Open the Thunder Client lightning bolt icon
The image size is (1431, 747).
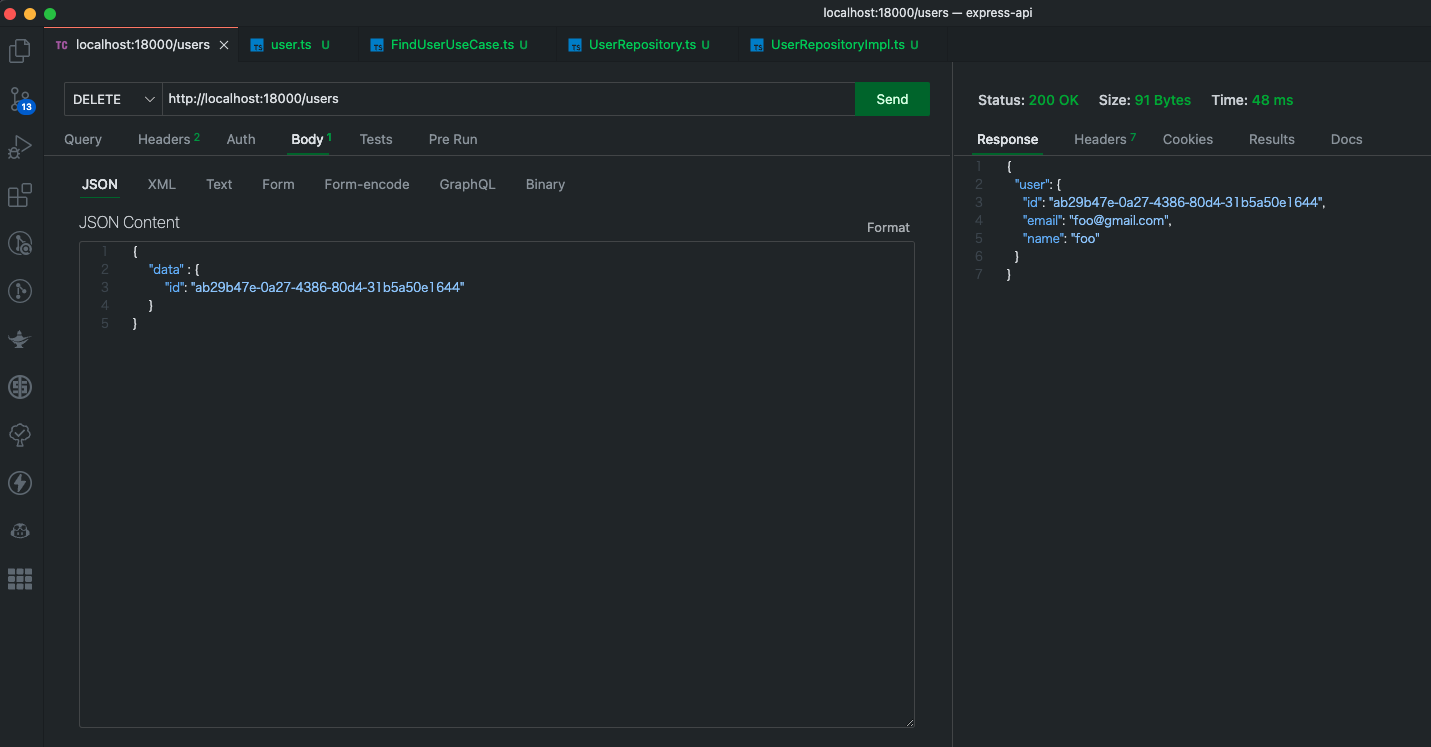(x=20, y=483)
